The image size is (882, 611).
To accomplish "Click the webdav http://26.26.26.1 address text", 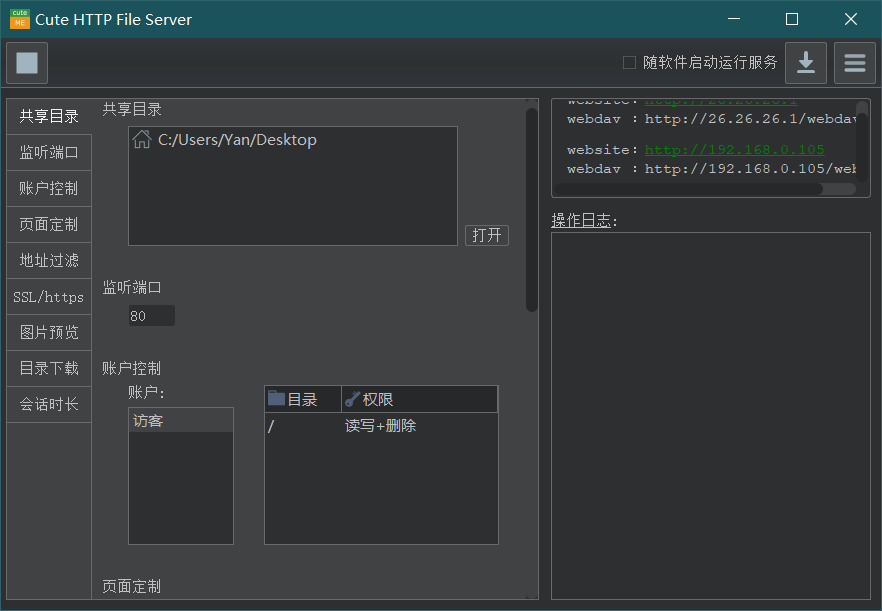I will point(750,119).
